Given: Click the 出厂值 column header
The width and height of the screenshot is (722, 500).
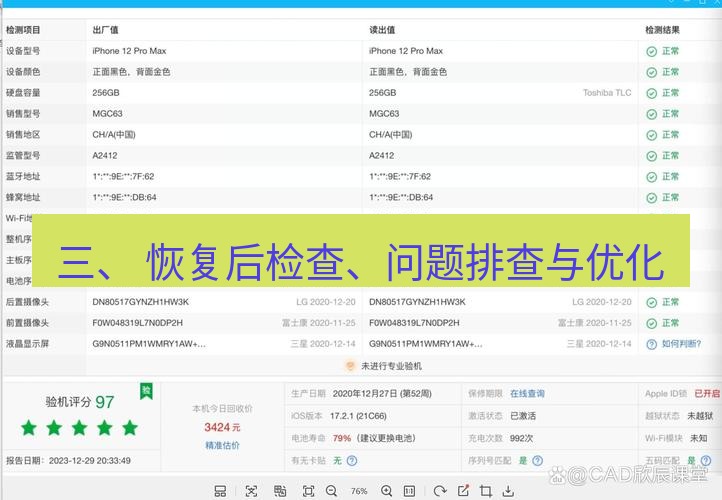Looking at the screenshot, I should pos(105,30).
